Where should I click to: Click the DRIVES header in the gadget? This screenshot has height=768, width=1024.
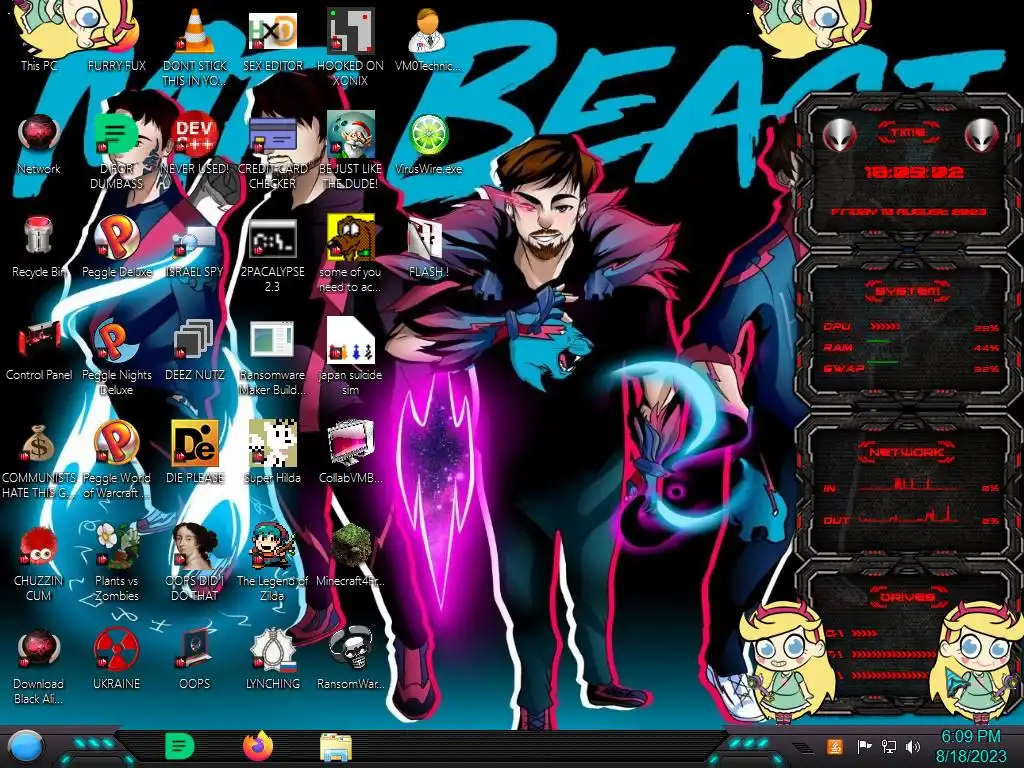906,597
